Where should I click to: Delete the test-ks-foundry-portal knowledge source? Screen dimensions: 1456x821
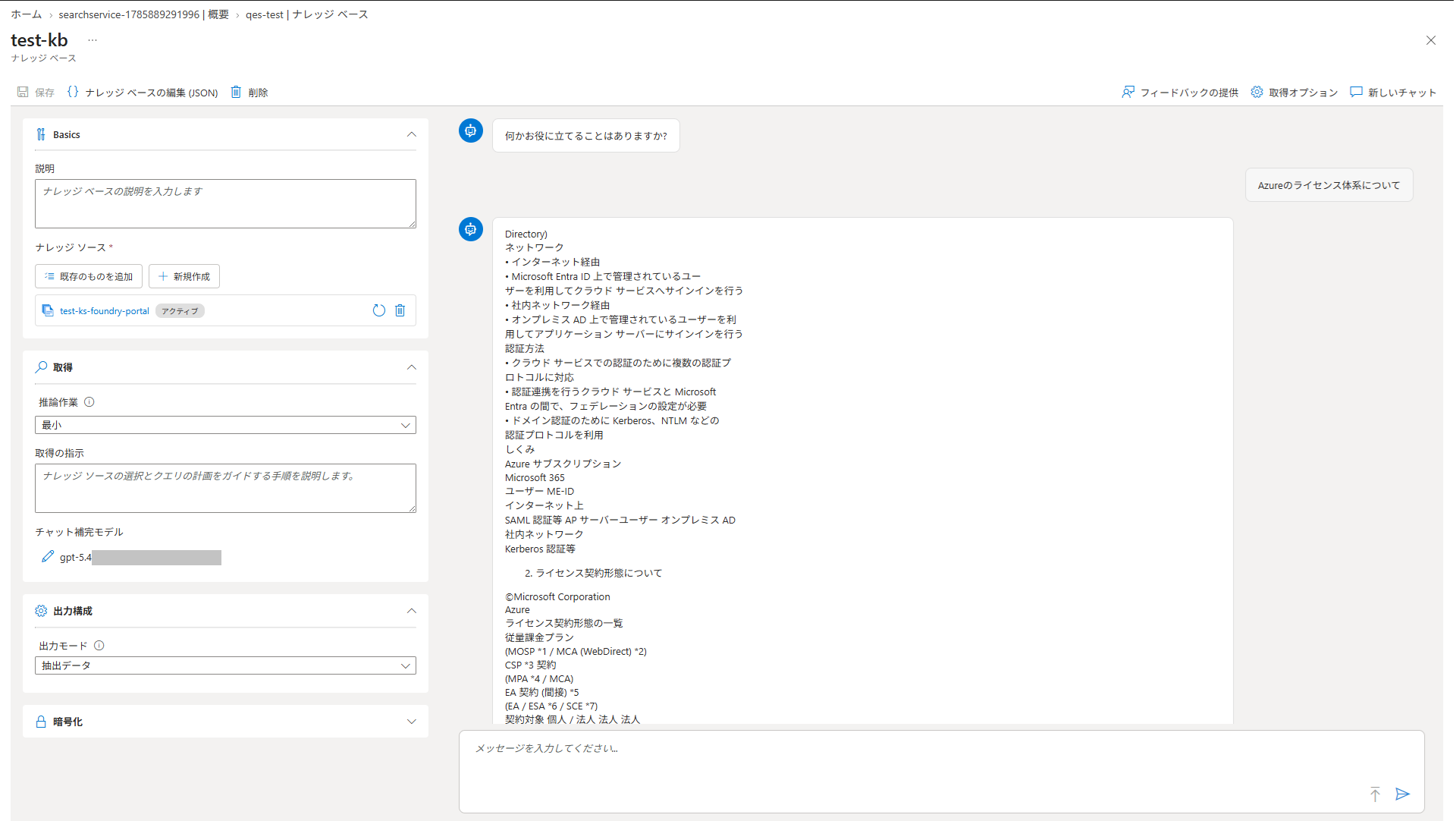pos(400,310)
